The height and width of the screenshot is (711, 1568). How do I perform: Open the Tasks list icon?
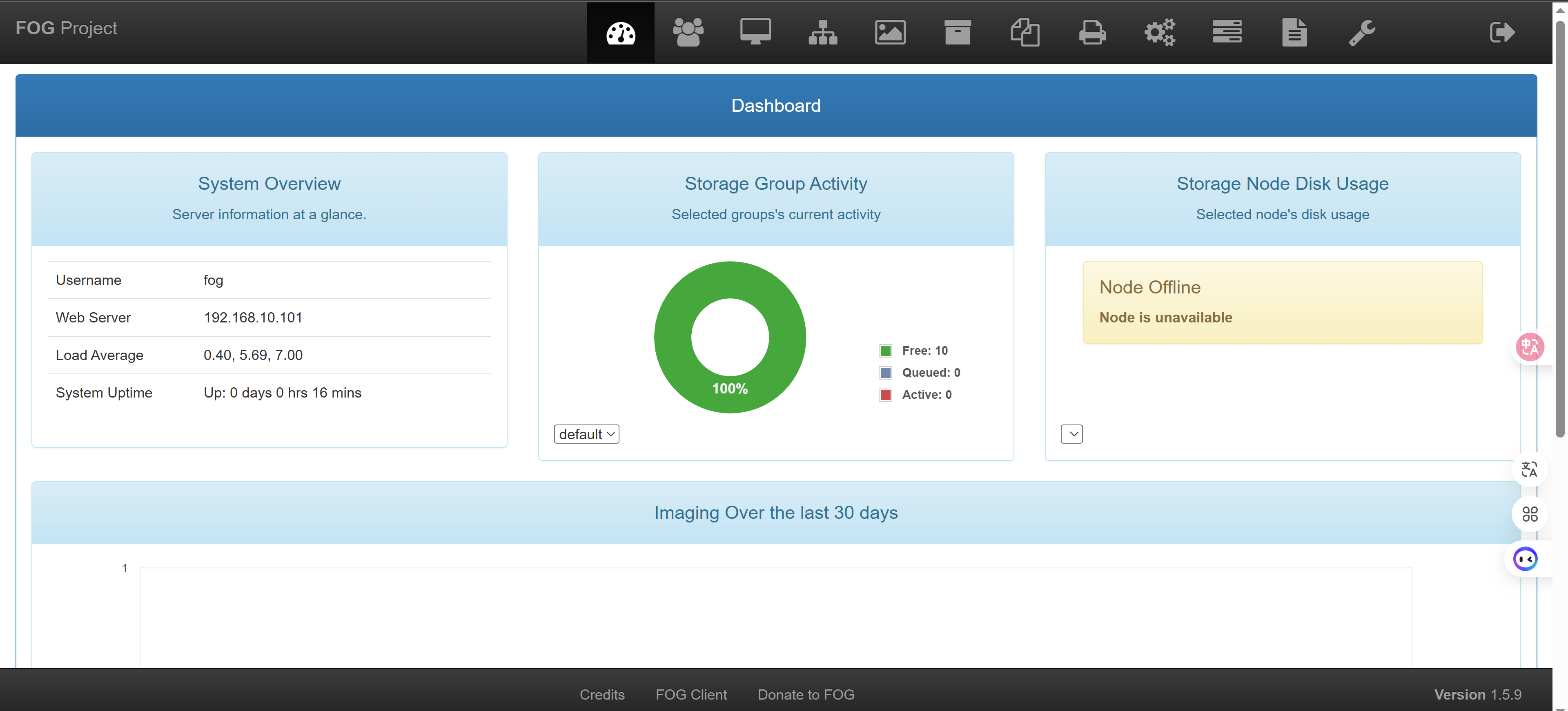click(1227, 32)
